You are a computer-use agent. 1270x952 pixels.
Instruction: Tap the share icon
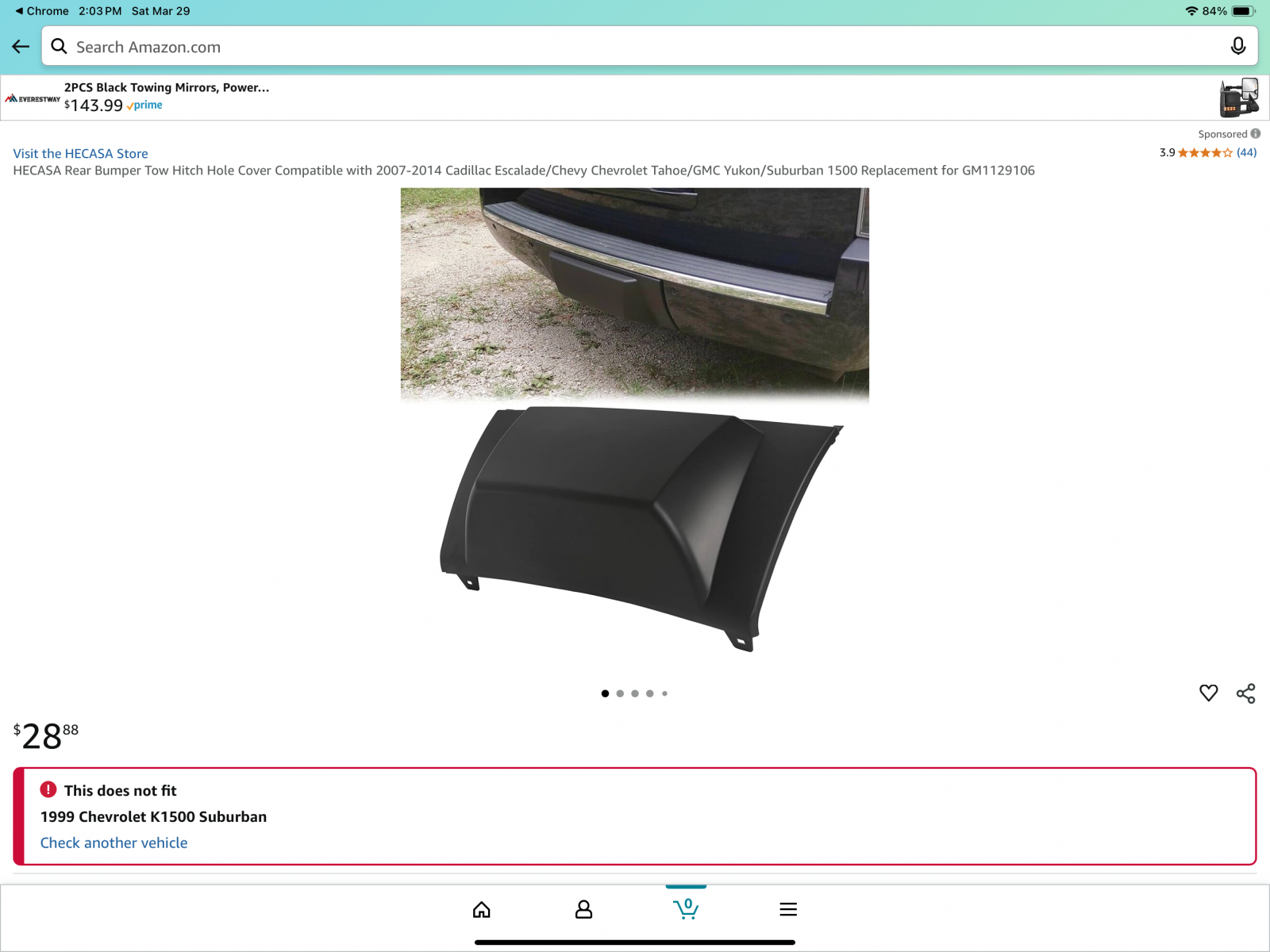(x=1246, y=693)
